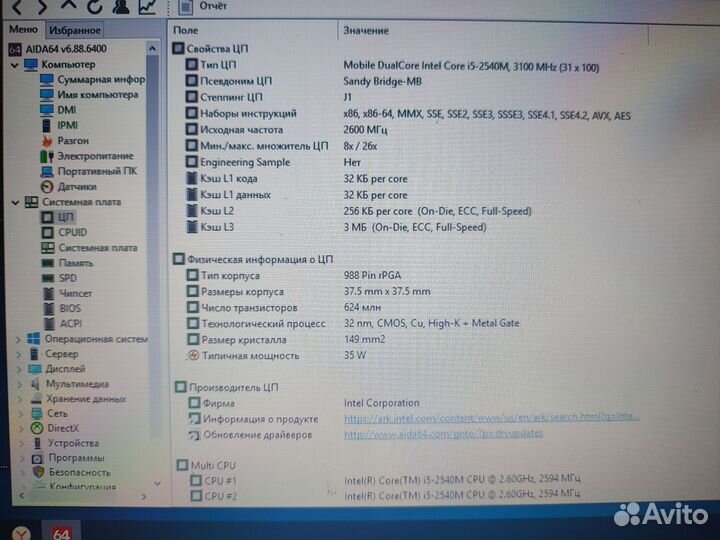Click the tree panel scroll up arrow
This screenshot has width=720, height=540.
153,49
